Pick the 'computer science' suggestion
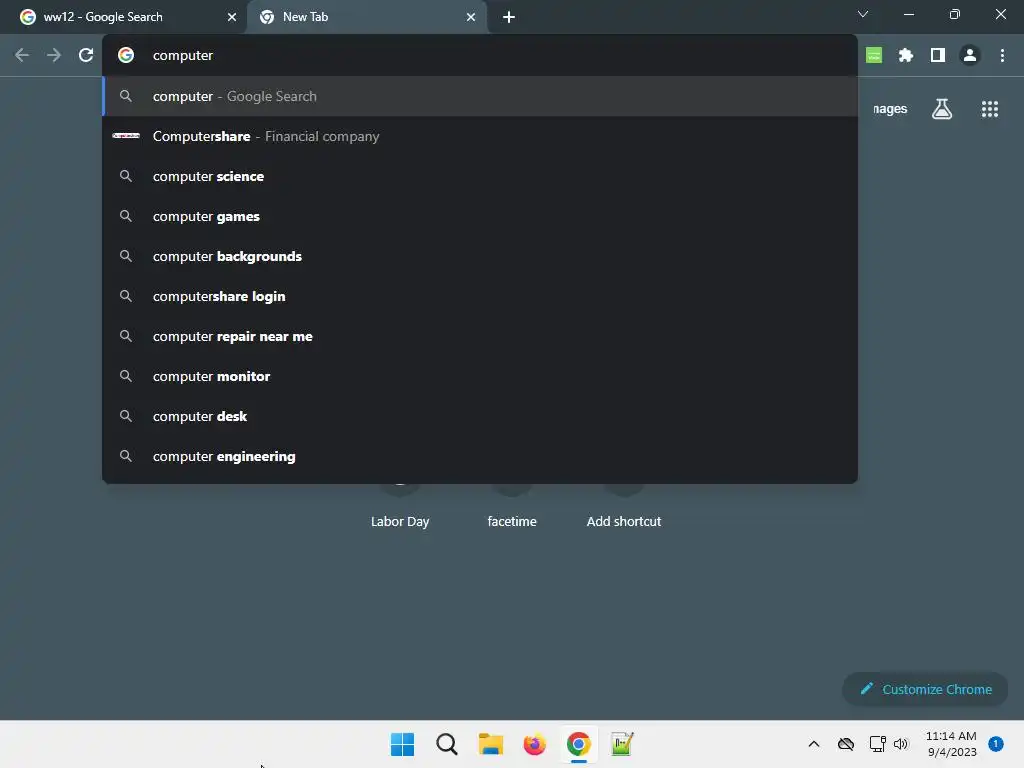1024x768 pixels. coord(480,176)
